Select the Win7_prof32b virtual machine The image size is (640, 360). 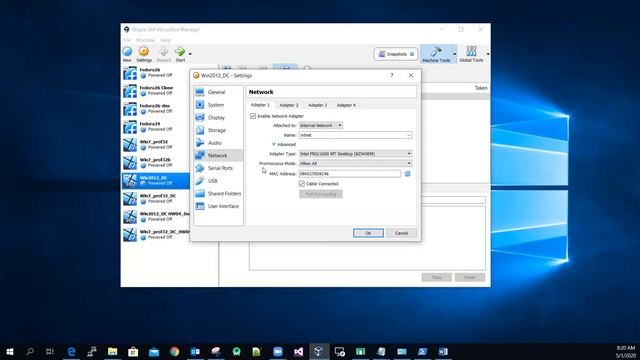pos(156,162)
